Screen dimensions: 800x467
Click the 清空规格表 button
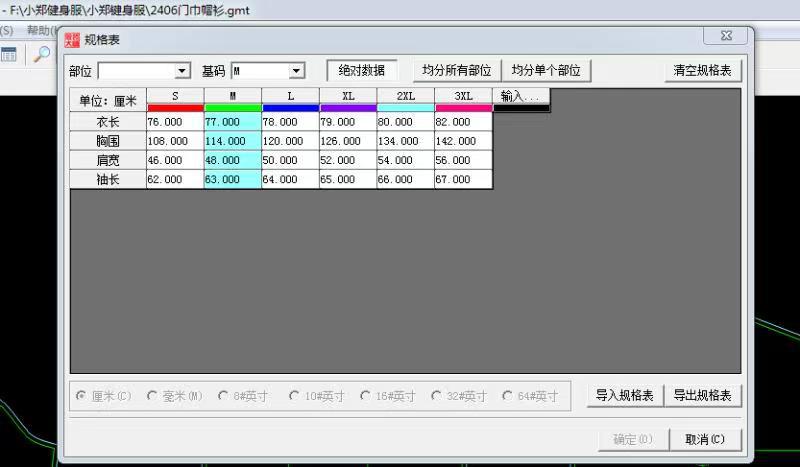703,70
